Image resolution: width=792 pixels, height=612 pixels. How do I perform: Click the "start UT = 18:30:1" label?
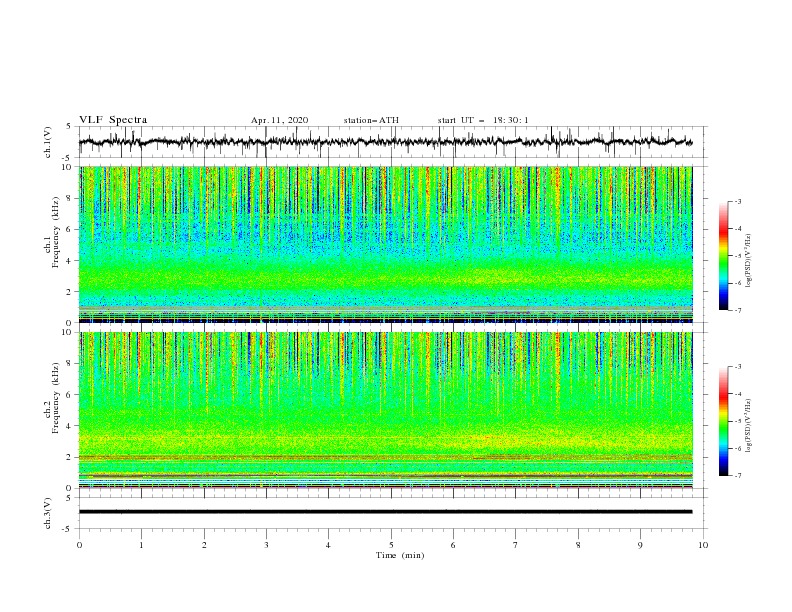(x=483, y=120)
